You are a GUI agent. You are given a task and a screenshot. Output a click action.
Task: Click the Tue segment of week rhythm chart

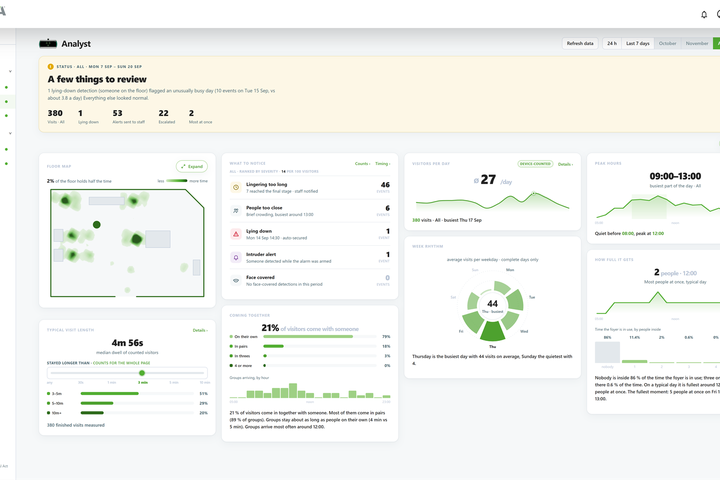point(516,300)
